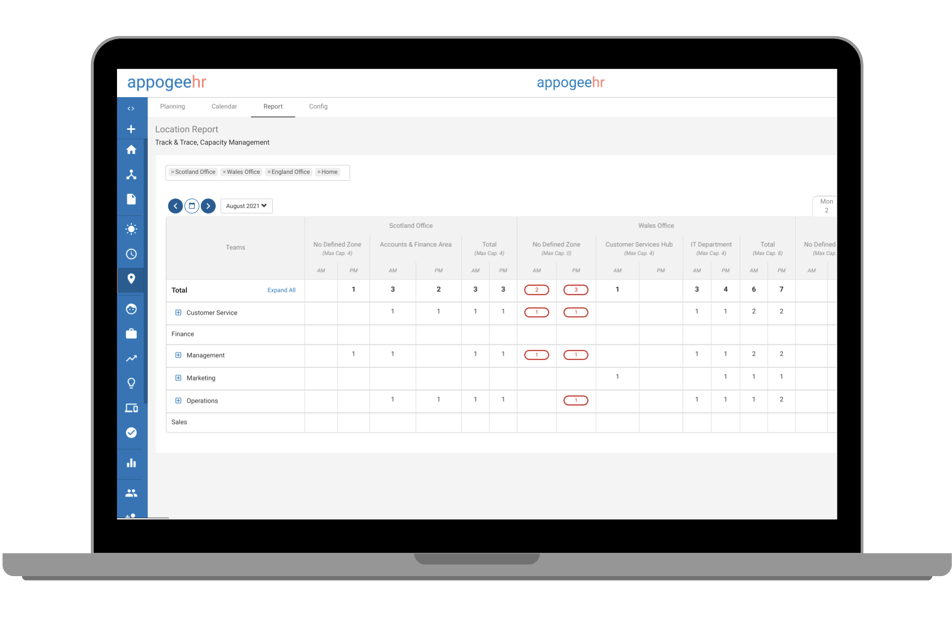Go to next month arrow
Viewport: 952px width, 644px height.
click(208, 206)
